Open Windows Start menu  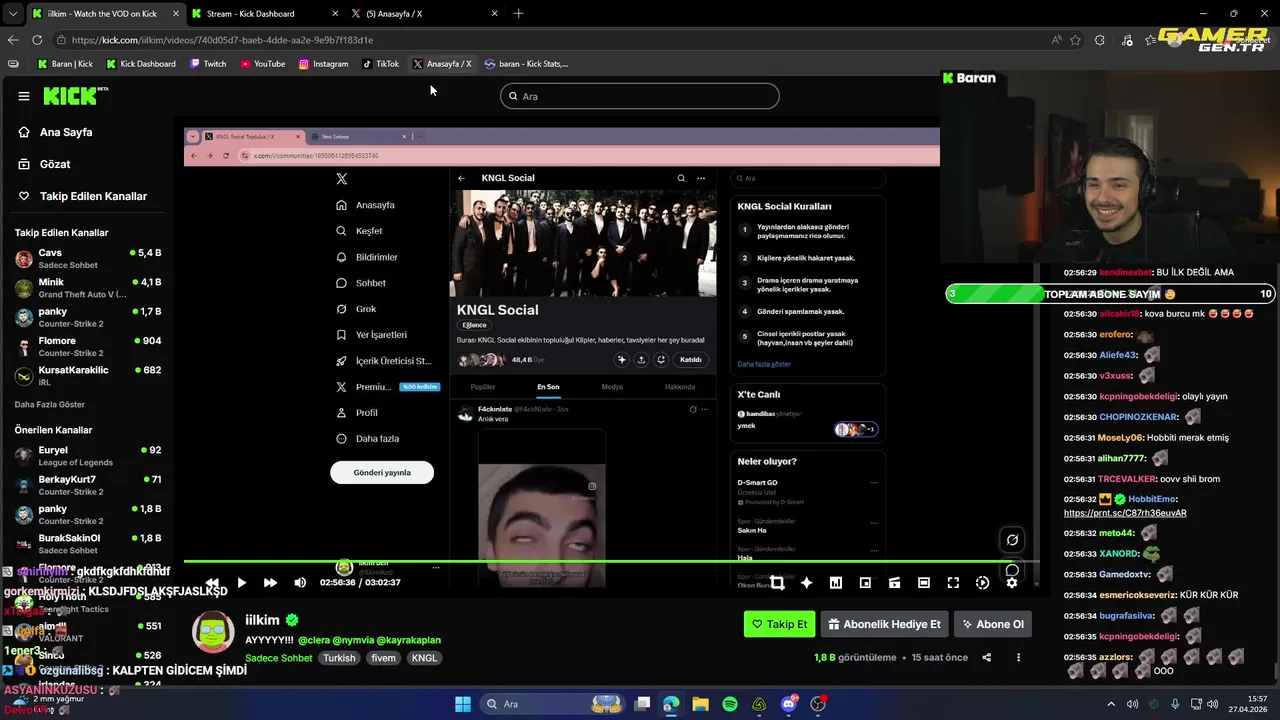(463, 704)
